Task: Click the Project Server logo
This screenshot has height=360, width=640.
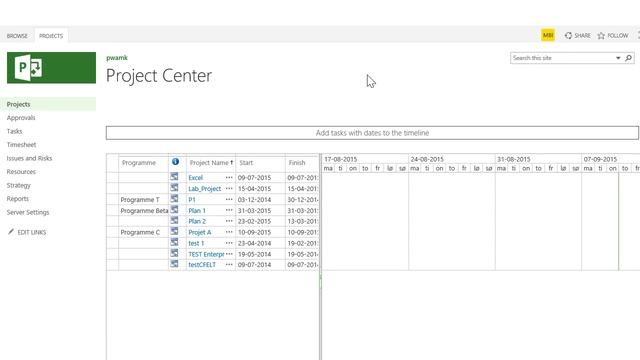Action: [51, 68]
